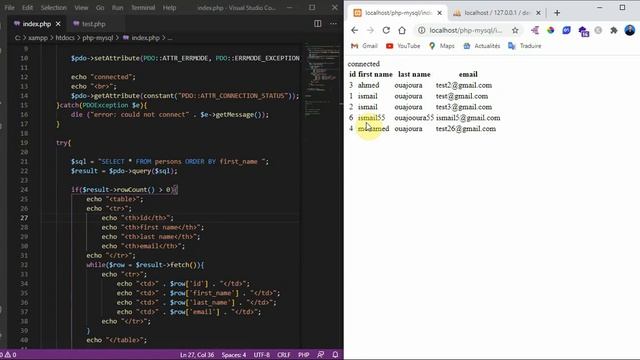Viewport: 640px width, 360px height.
Task: Click the pink arrow extension icon
Action: [535, 30]
